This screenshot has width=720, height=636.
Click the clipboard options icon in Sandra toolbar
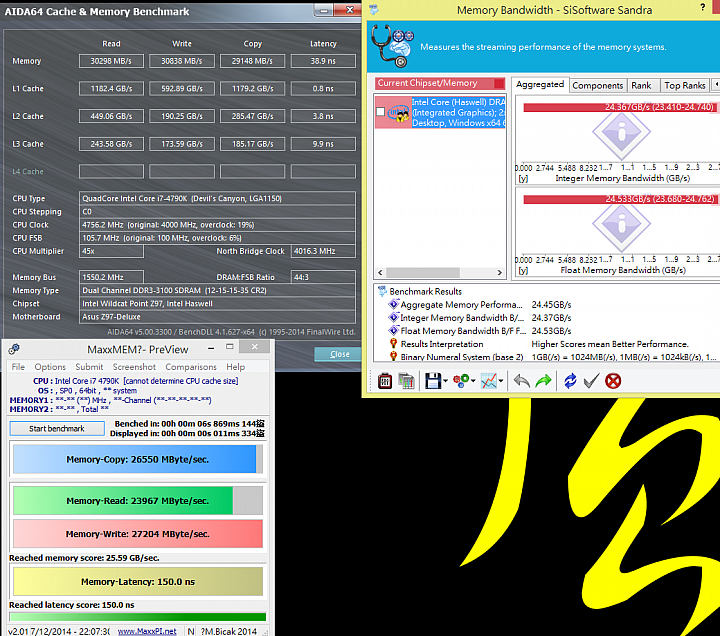(x=385, y=381)
